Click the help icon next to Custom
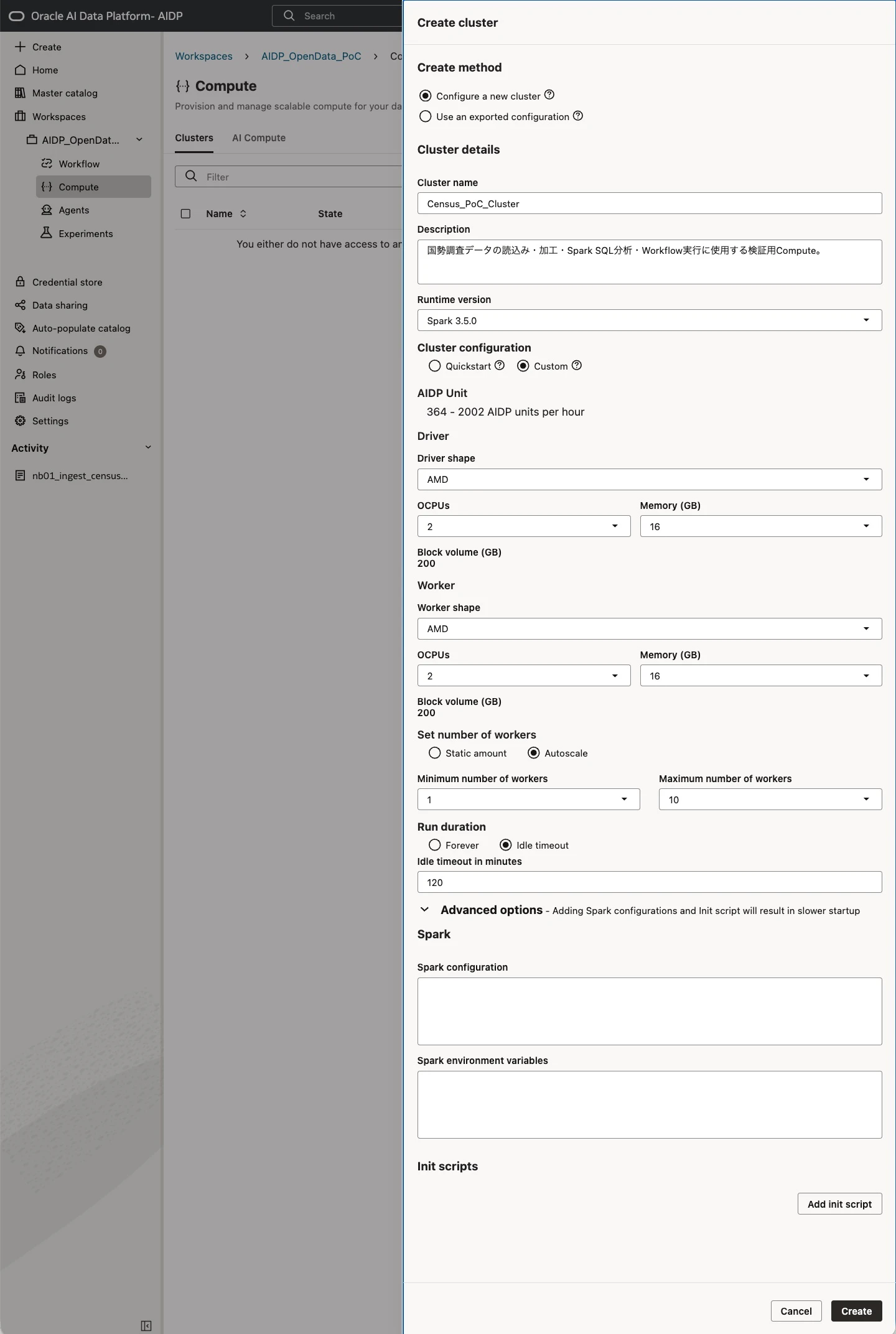The image size is (896, 1334). pyautogui.click(x=577, y=365)
